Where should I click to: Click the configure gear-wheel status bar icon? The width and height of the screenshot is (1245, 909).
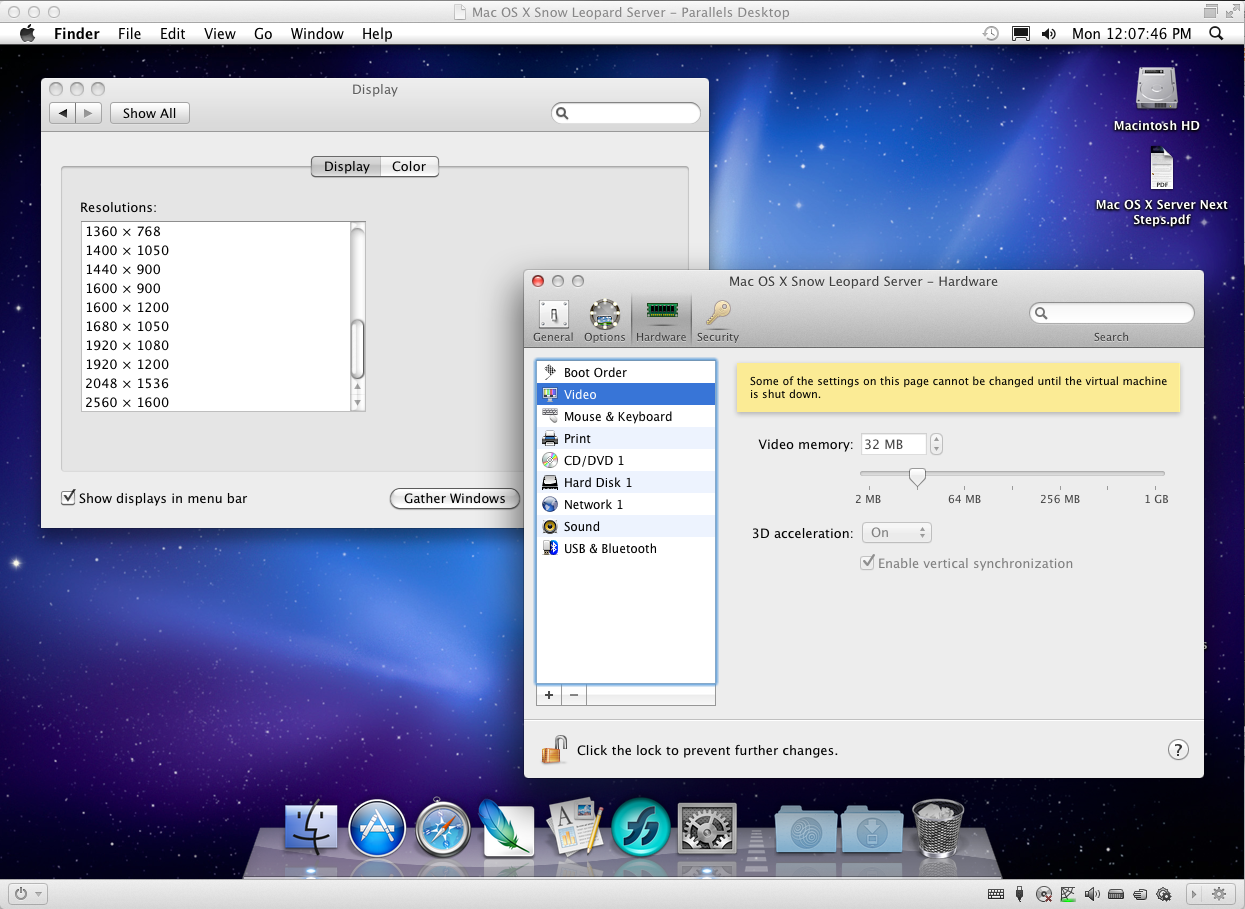coord(1163,894)
